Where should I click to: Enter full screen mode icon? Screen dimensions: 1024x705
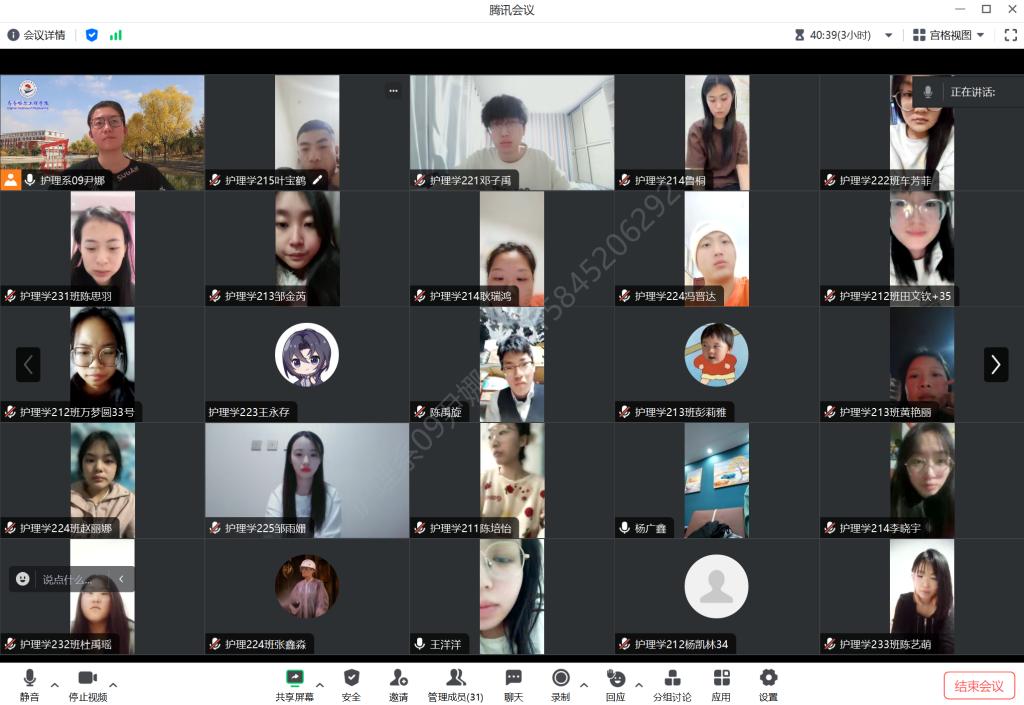(x=1010, y=35)
